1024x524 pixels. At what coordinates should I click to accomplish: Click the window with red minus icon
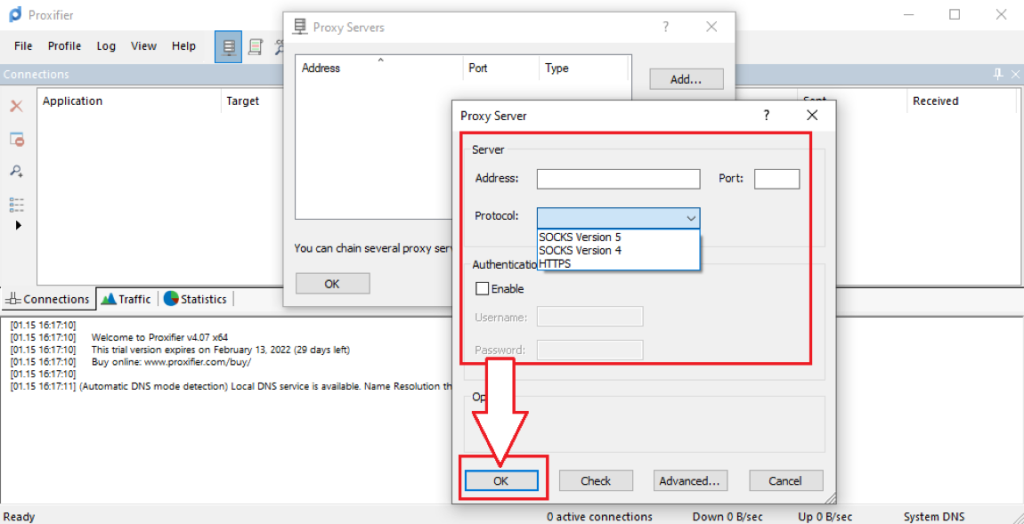tap(16, 139)
